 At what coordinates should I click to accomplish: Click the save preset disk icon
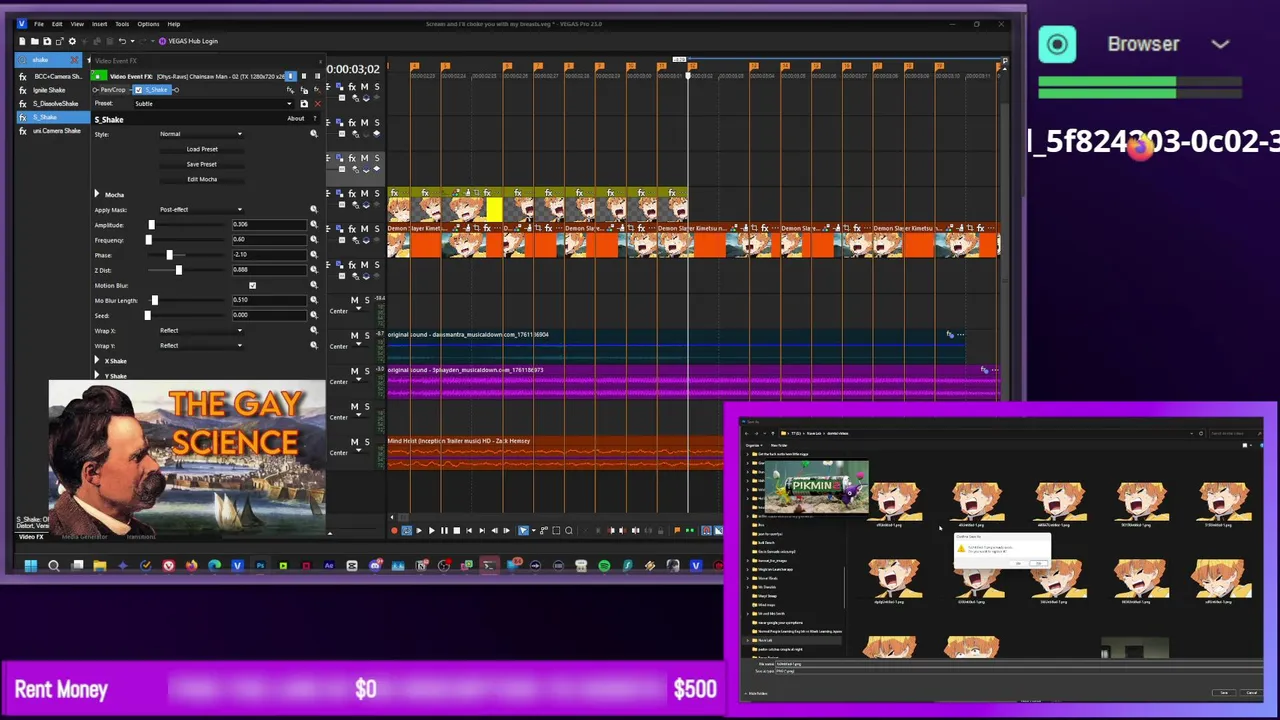tap(304, 104)
